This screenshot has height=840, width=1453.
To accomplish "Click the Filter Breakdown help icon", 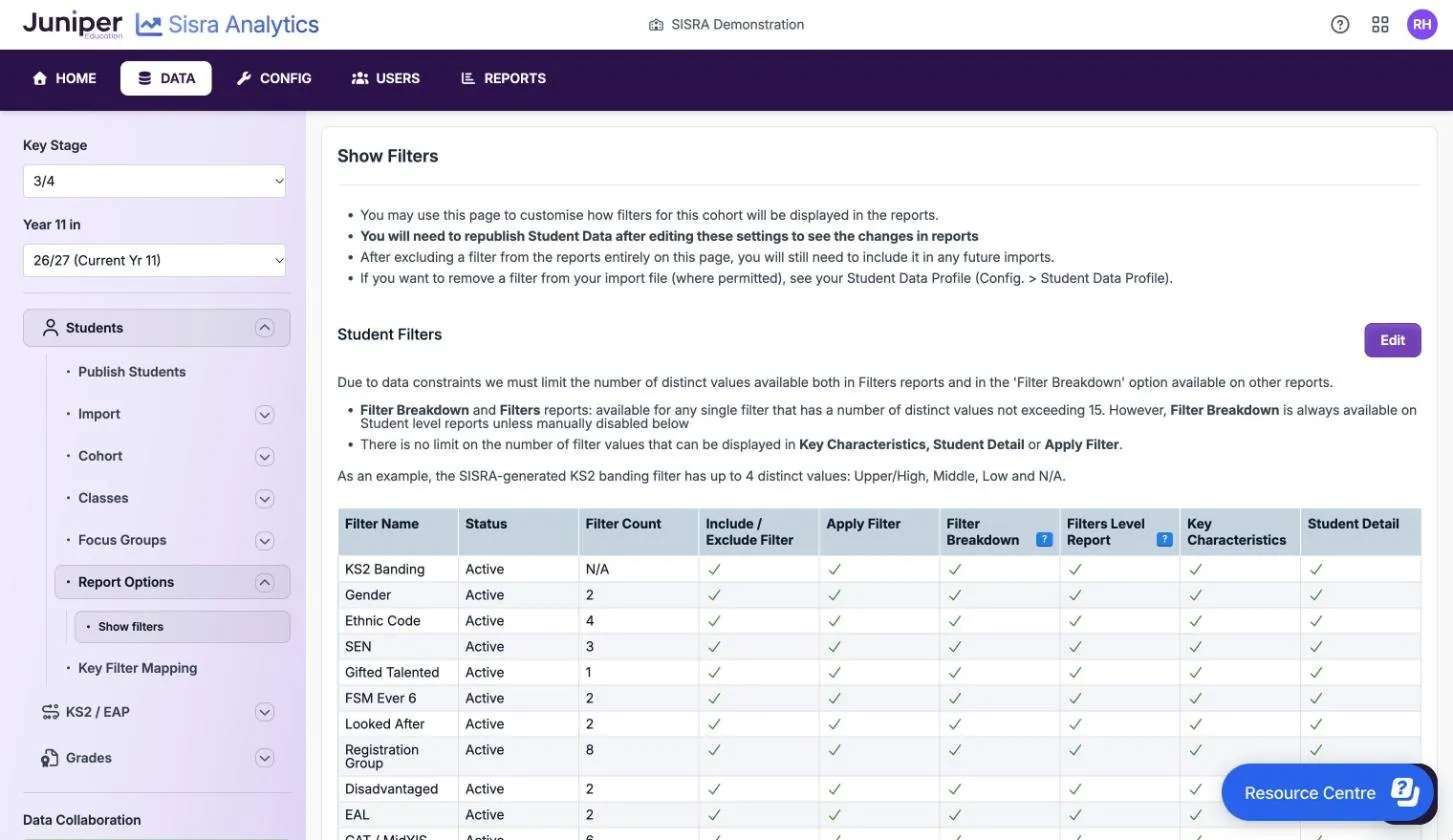I will (1044, 540).
